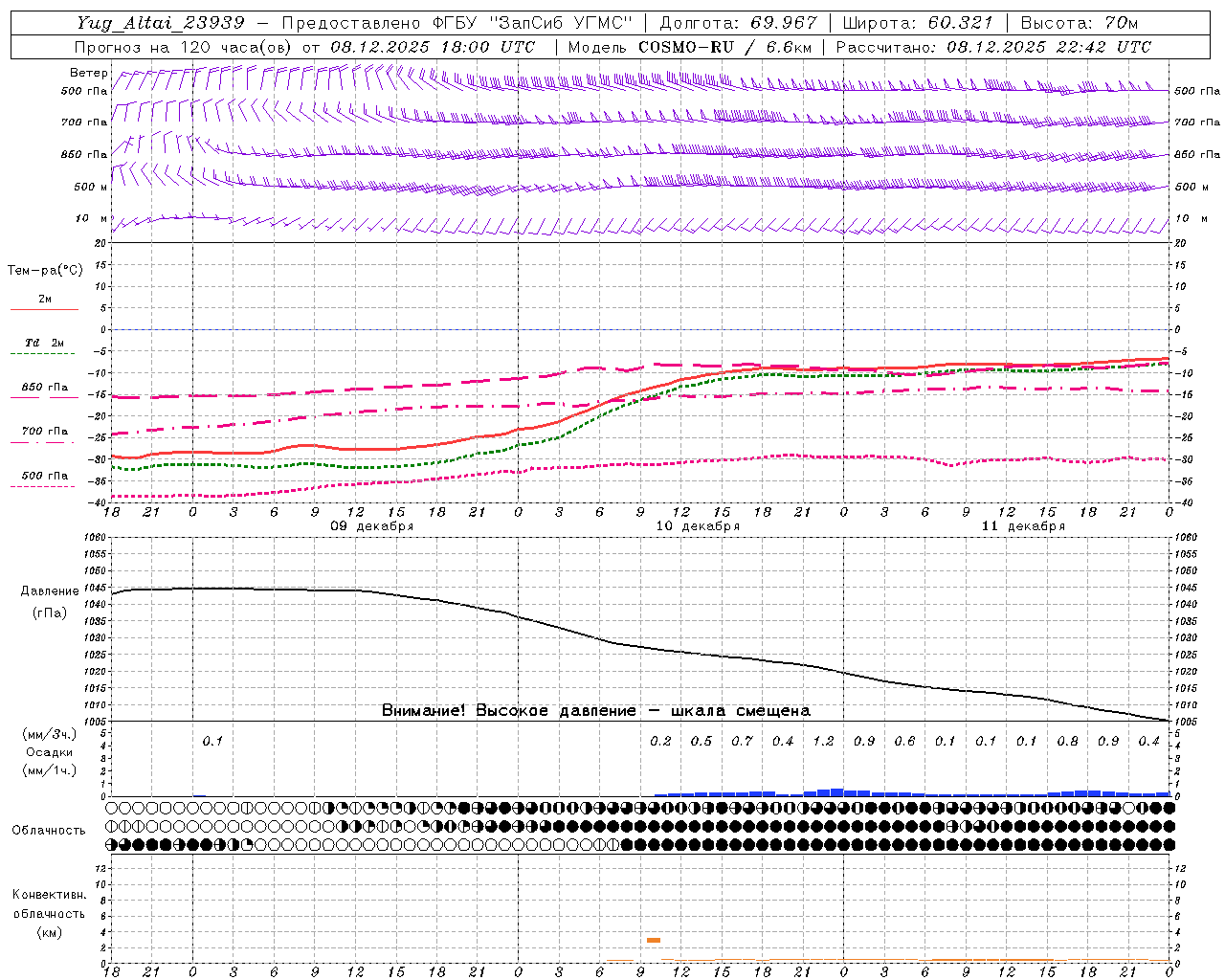Click the 700 гПа legend label in temperature panel
Viewport: 1225px width, 980px height.
(x=44, y=431)
